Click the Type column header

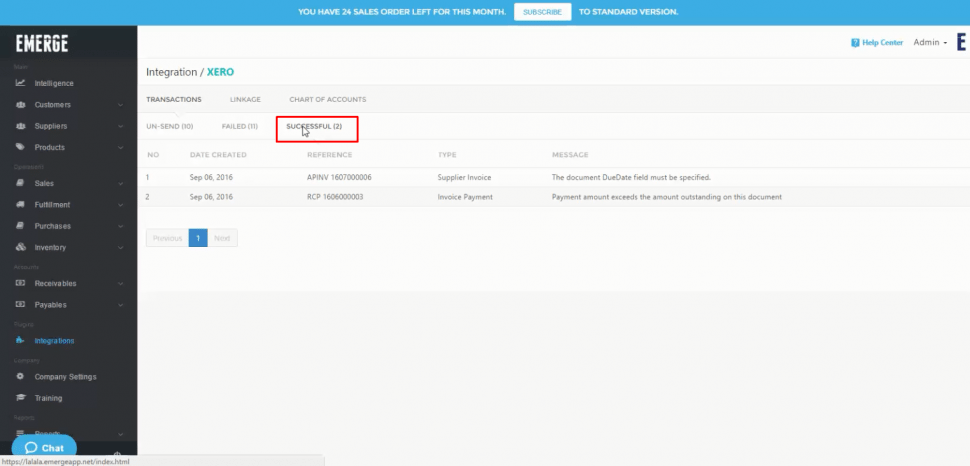pos(447,155)
